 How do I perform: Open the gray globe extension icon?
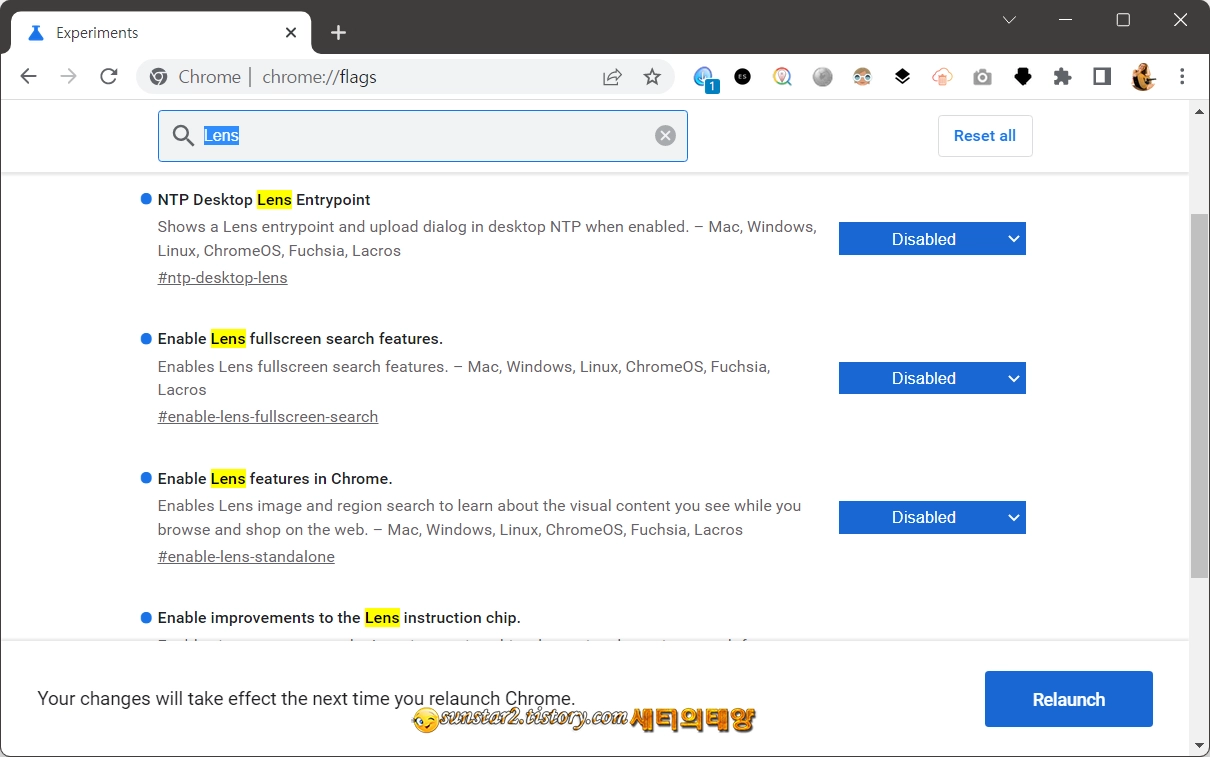click(823, 77)
